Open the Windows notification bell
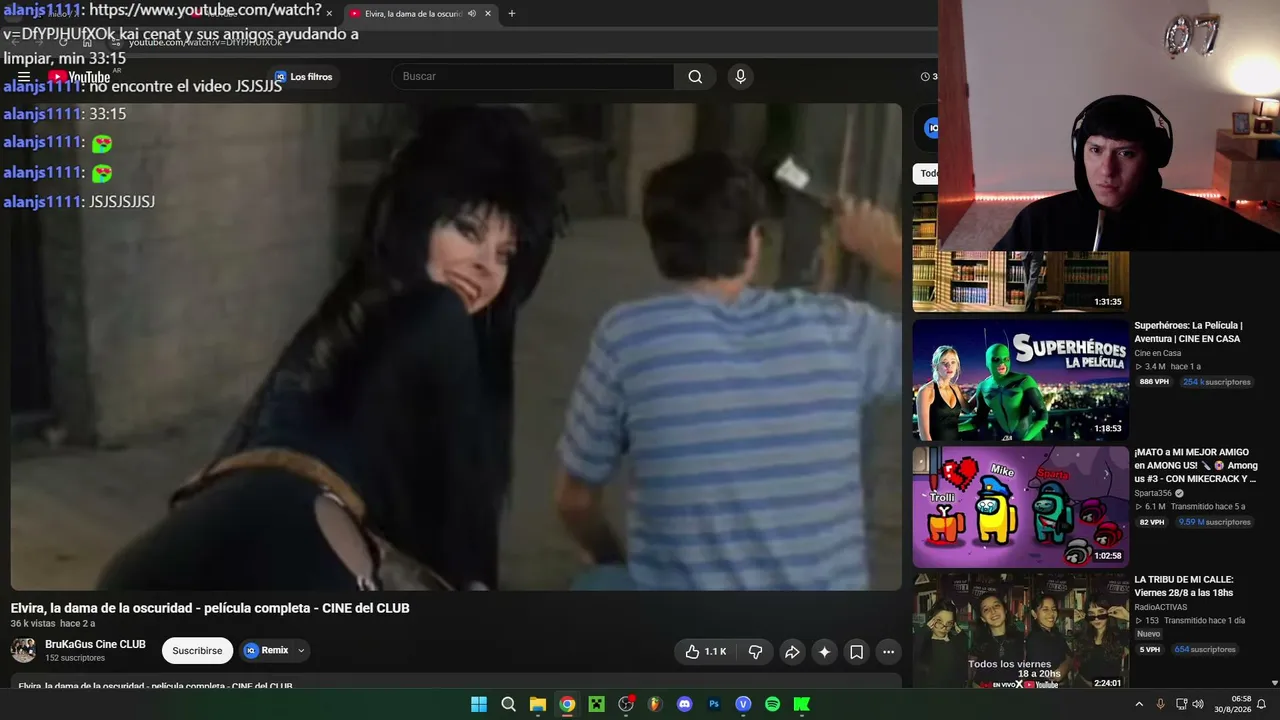 click(1262, 704)
